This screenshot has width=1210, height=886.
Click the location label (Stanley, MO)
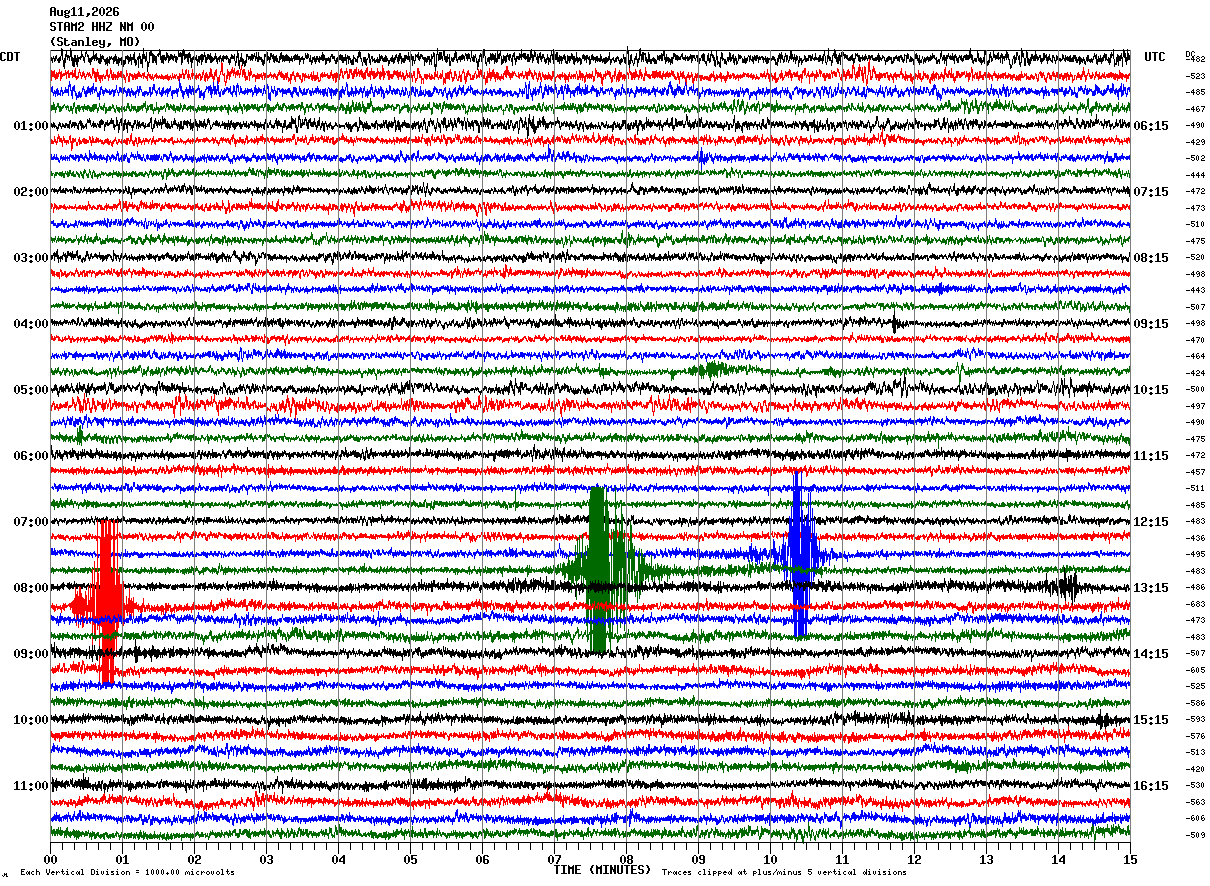pyautogui.click(x=95, y=42)
